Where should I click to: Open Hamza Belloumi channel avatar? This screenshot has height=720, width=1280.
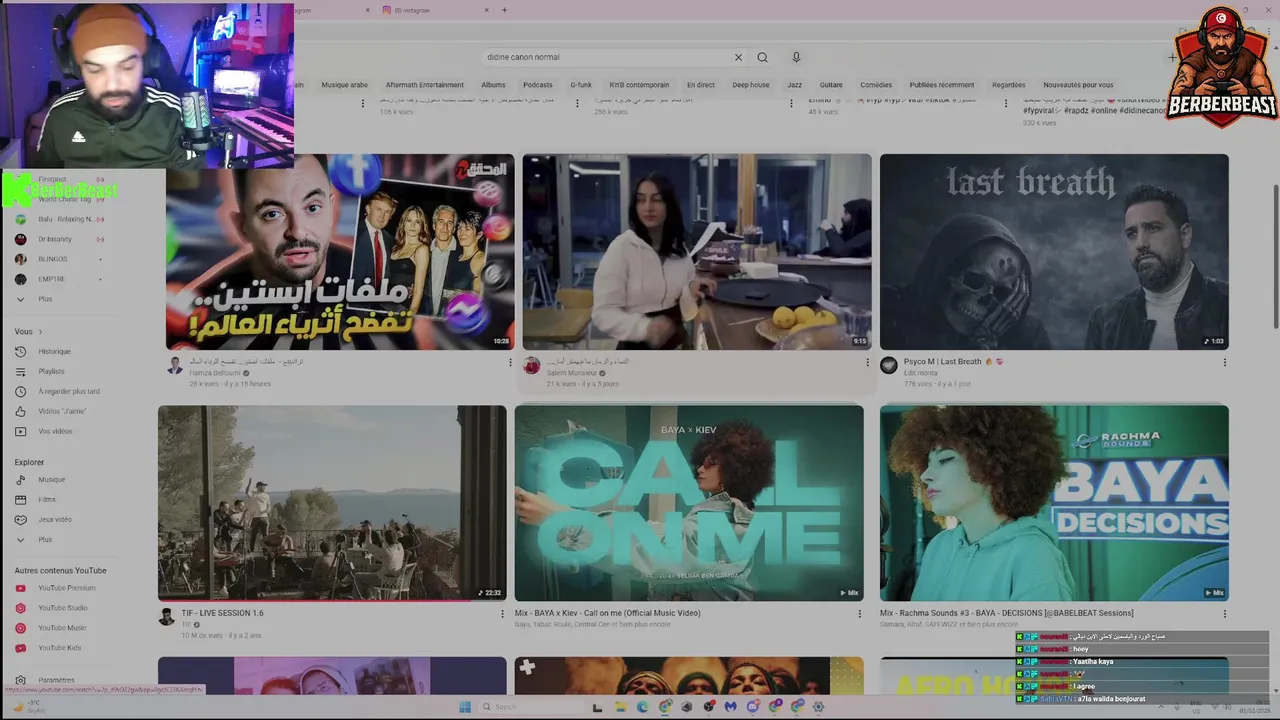[175, 366]
